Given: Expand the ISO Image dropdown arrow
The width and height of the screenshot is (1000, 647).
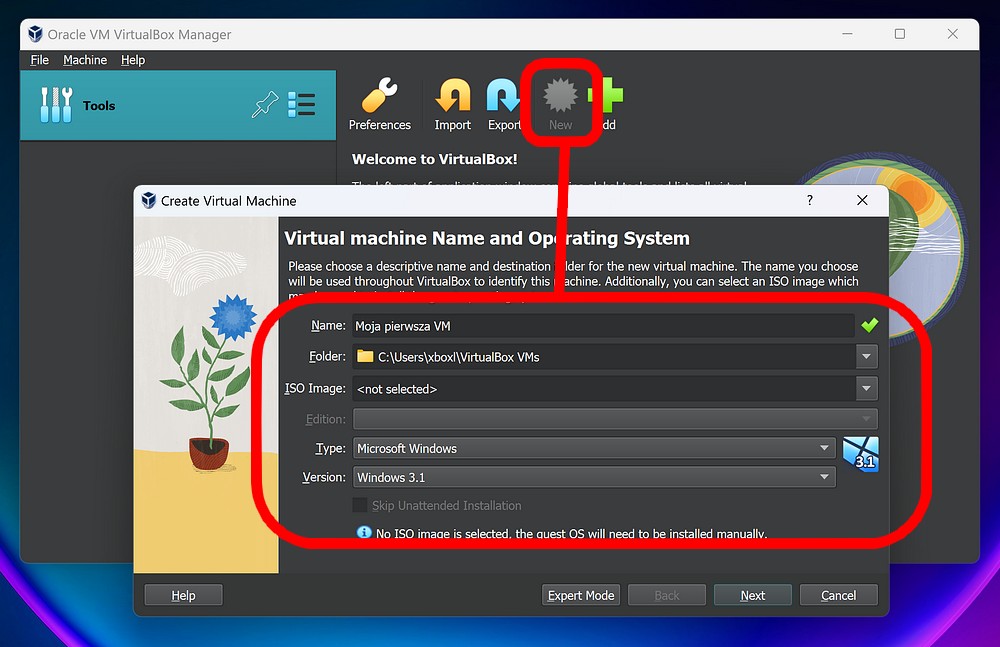Looking at the screenshot, I should 867,388.
